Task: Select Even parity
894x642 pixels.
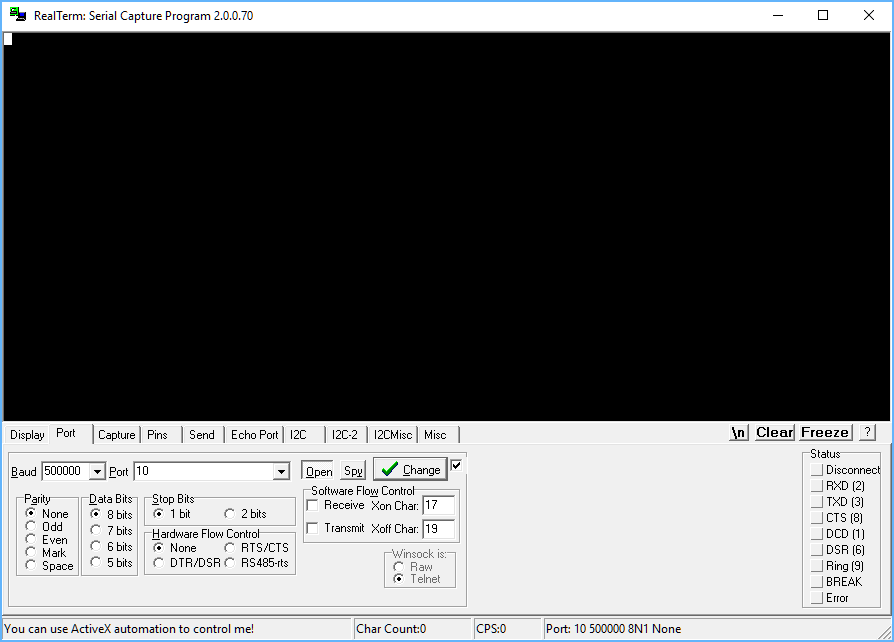Action: click(x=31, y=540)
